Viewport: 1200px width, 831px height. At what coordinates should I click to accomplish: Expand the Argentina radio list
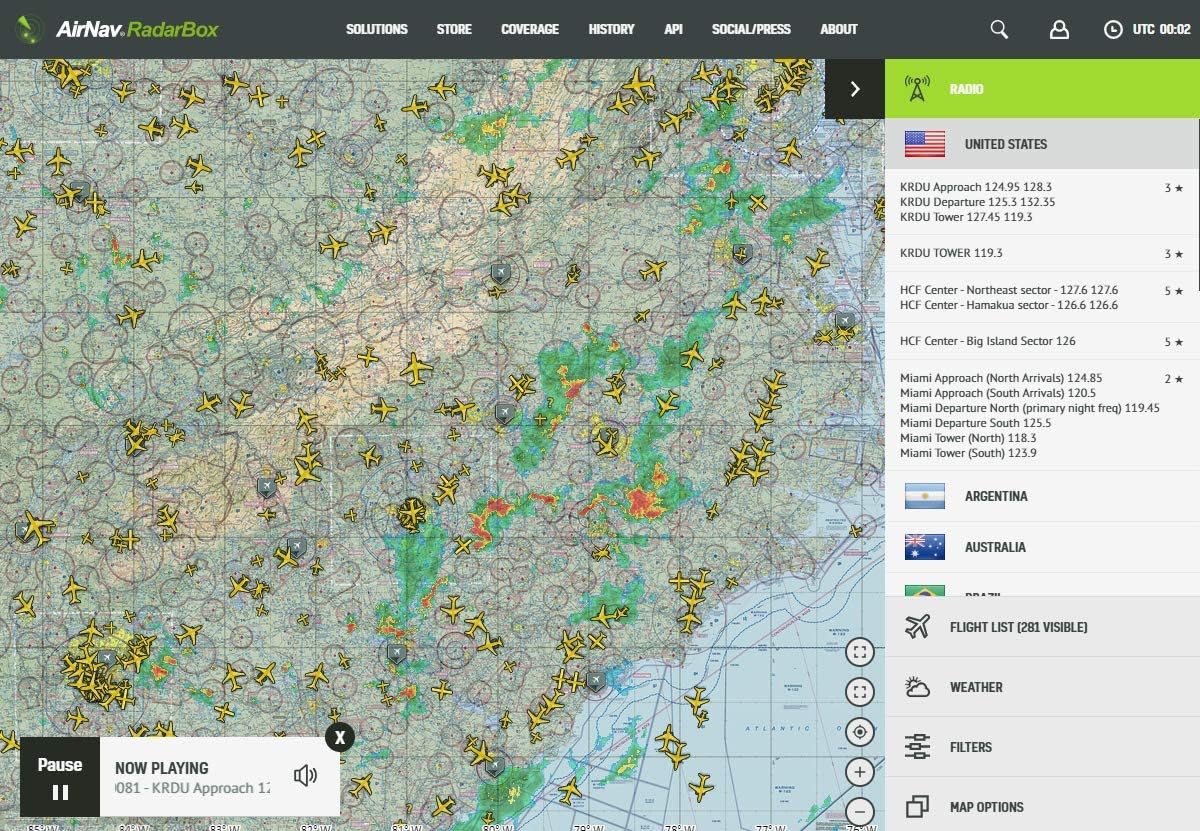(x=995, y=496)
